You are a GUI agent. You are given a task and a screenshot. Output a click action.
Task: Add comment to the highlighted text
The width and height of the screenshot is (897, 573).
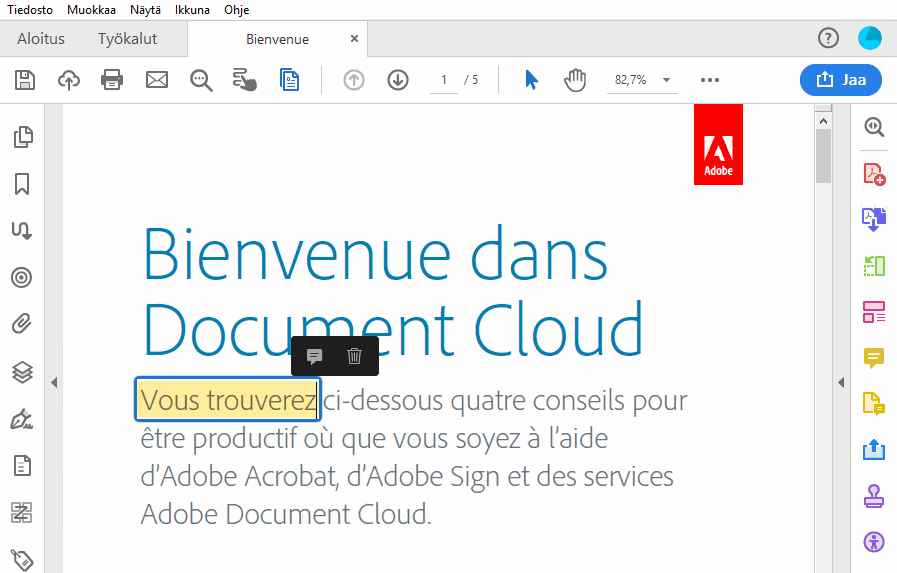coord(314,356)
